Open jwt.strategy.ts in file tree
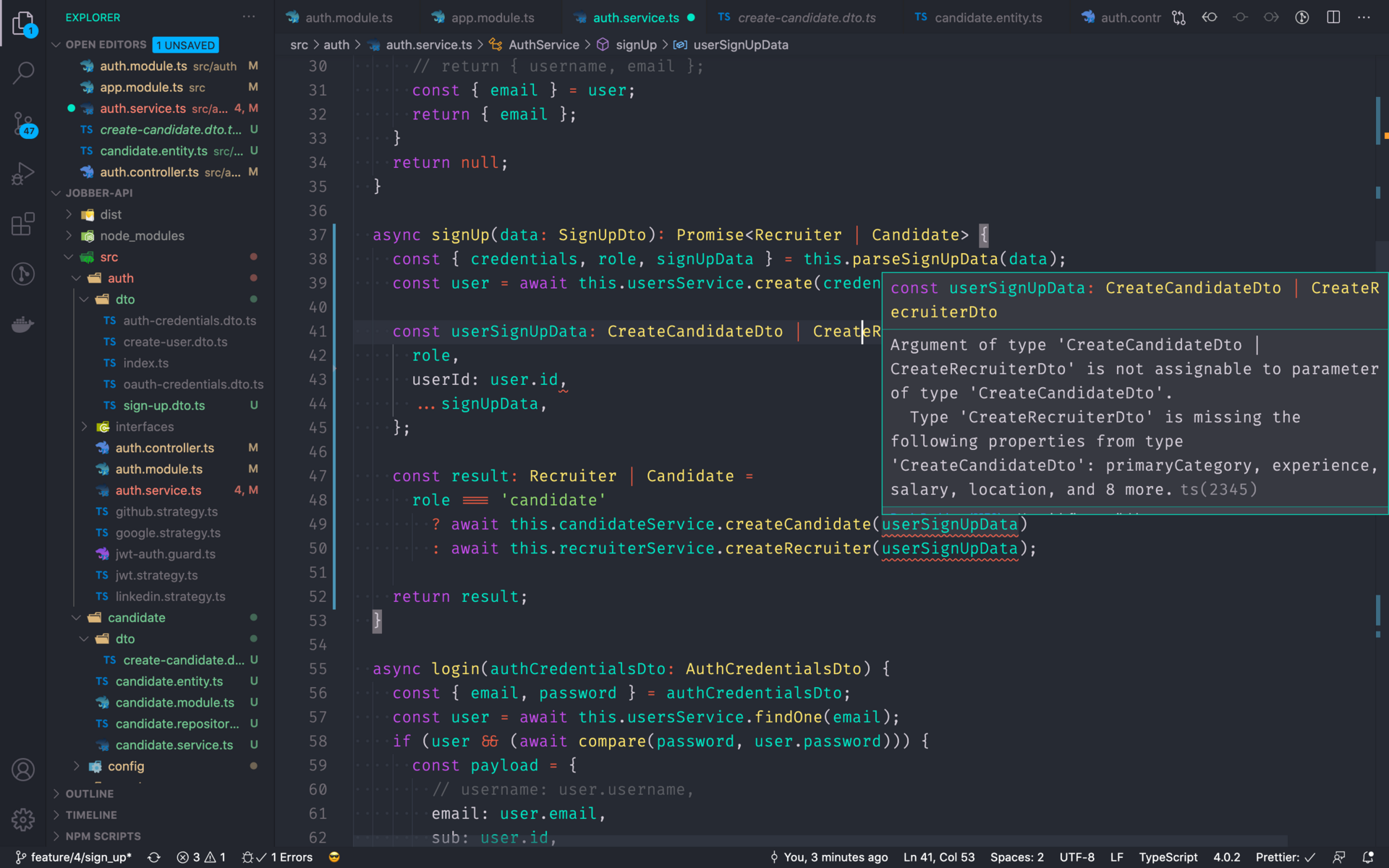 pos(156,576)
